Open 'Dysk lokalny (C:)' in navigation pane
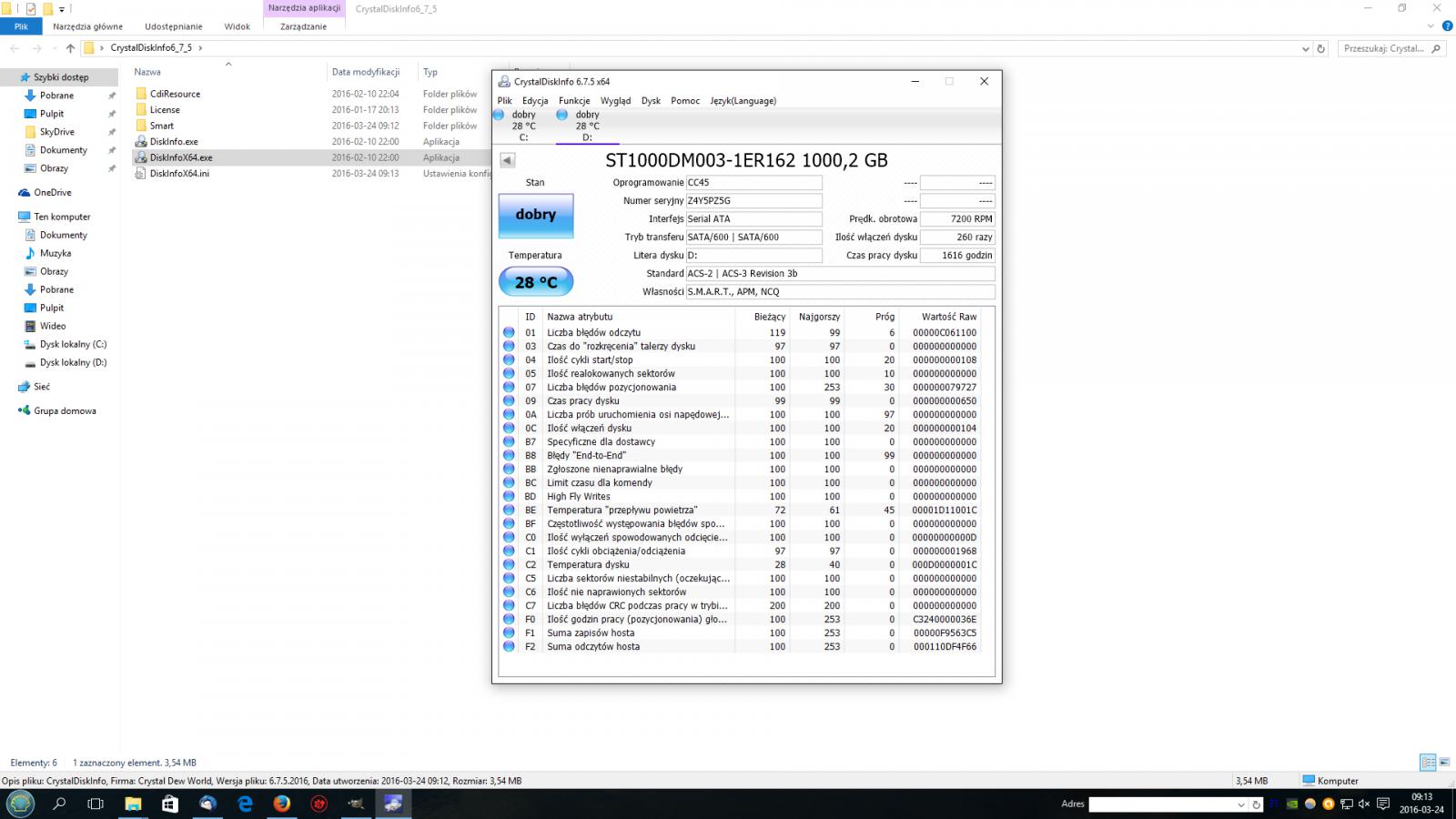 coord(73,345)
